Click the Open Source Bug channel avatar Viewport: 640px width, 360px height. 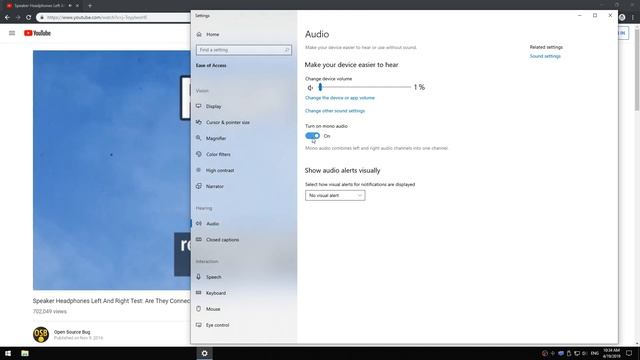click(x=41, y=334)
